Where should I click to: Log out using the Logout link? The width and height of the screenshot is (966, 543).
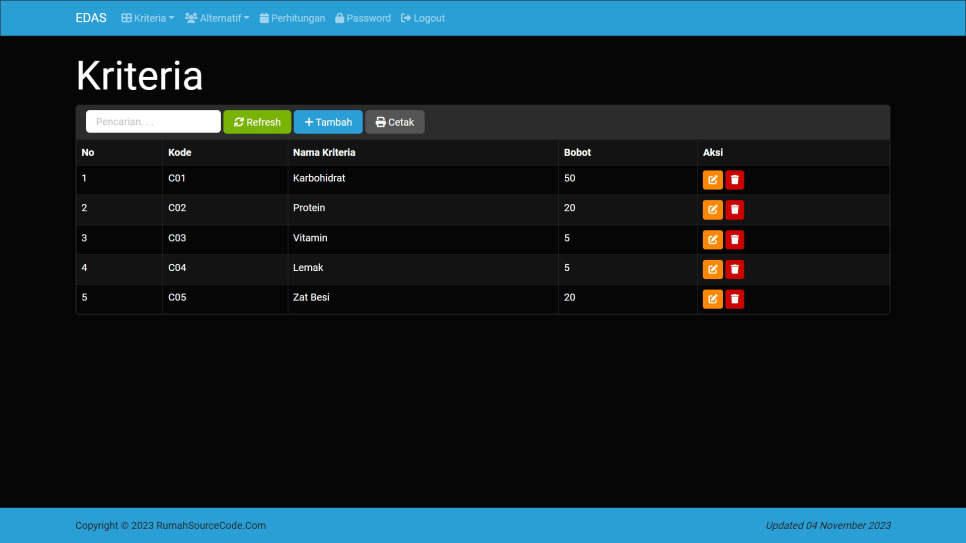point(423,18)
